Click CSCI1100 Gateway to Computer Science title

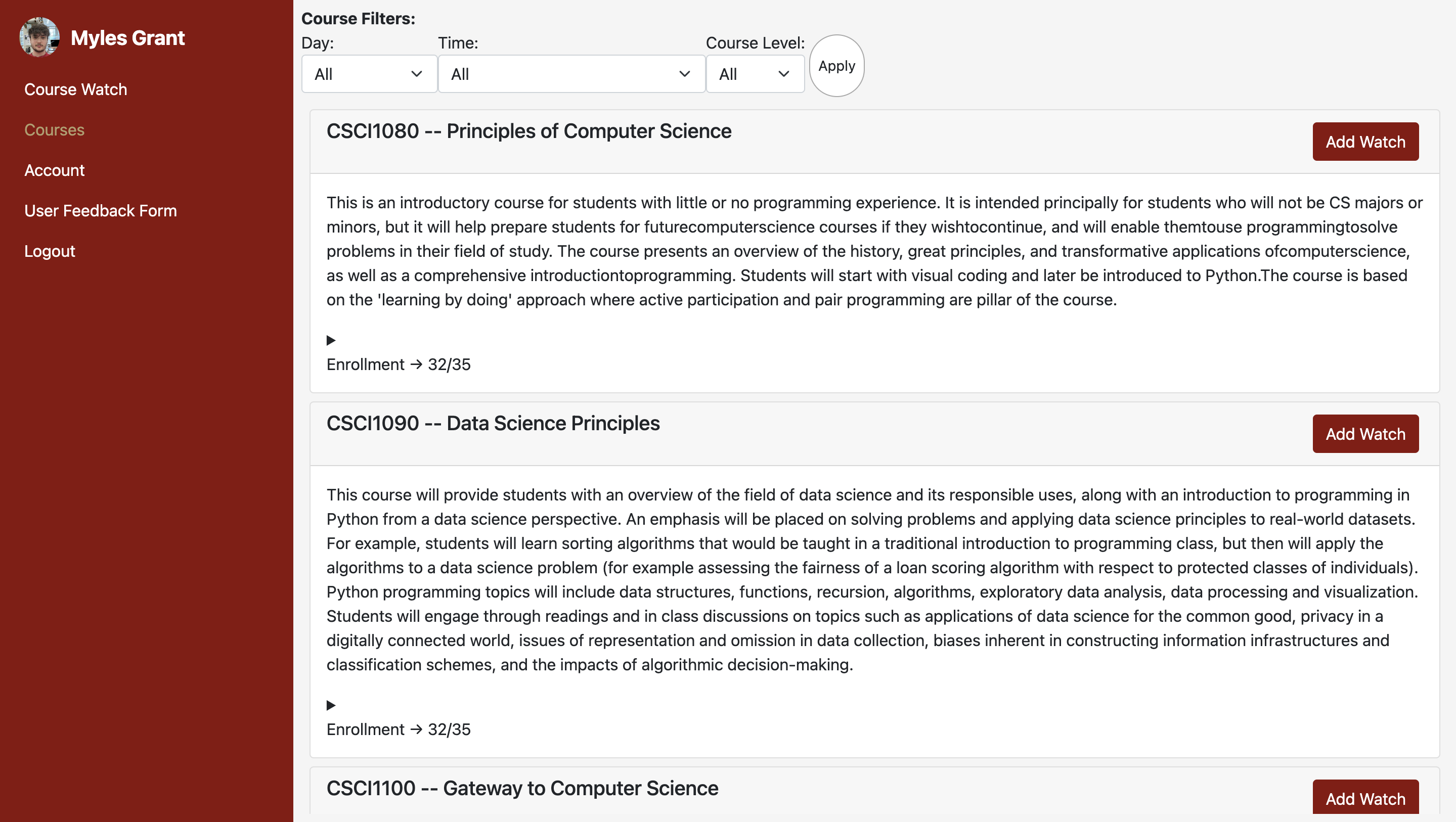[x=522, y=788]
